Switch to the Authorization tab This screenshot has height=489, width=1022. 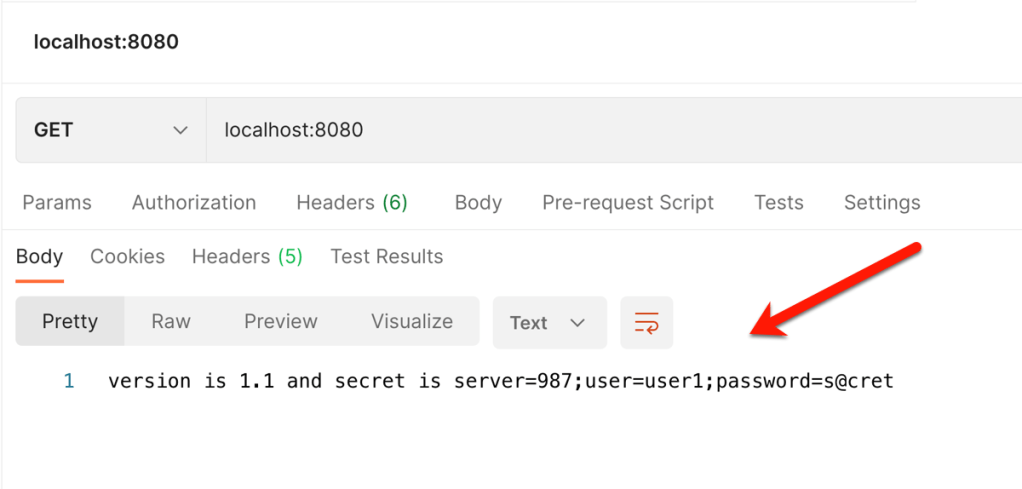194,203
